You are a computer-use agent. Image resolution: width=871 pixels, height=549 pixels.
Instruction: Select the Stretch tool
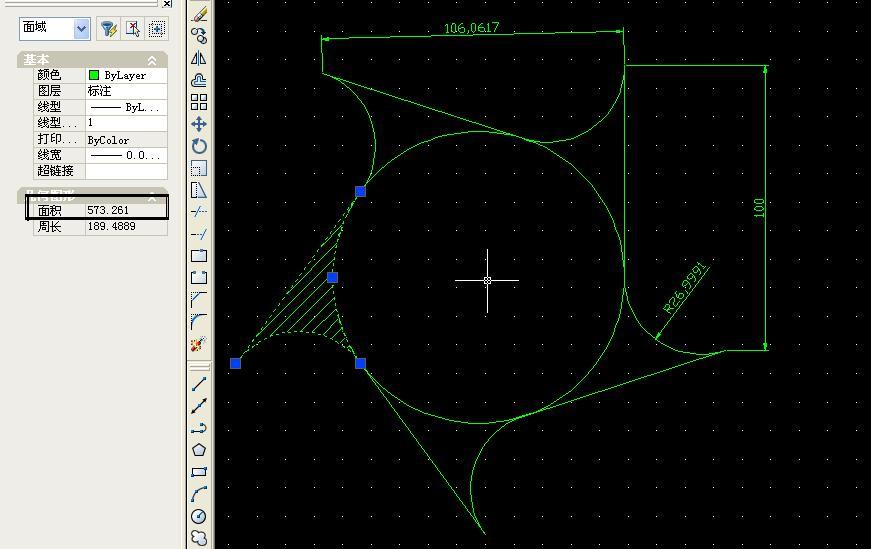(x=199, y=190)
